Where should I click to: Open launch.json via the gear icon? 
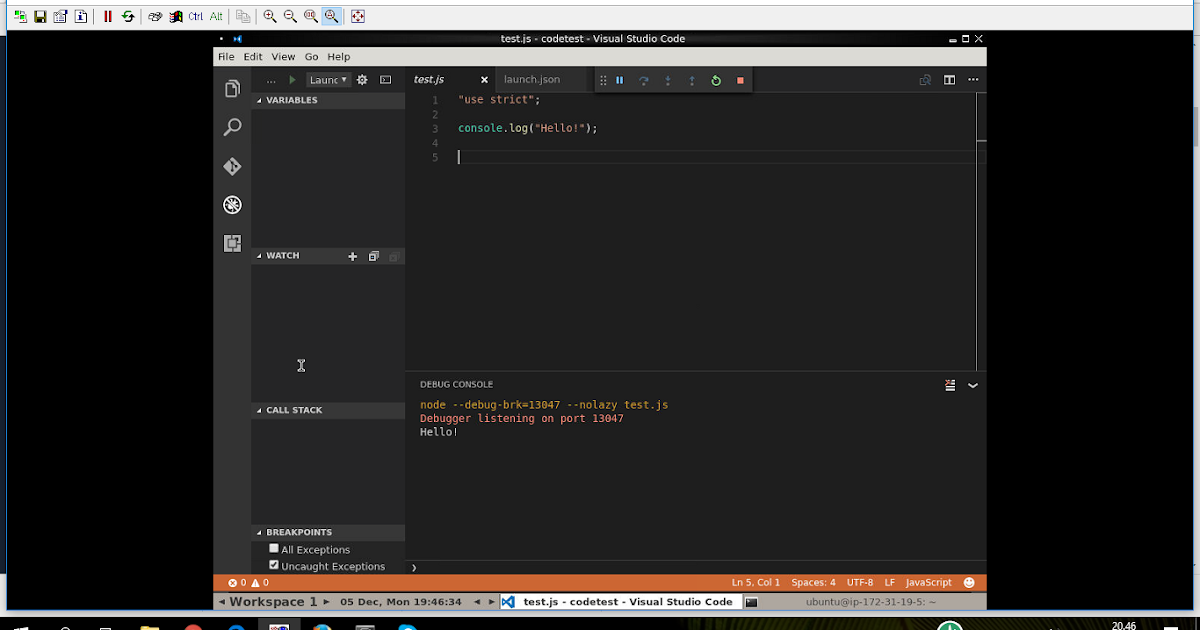(x=362, y=80)
